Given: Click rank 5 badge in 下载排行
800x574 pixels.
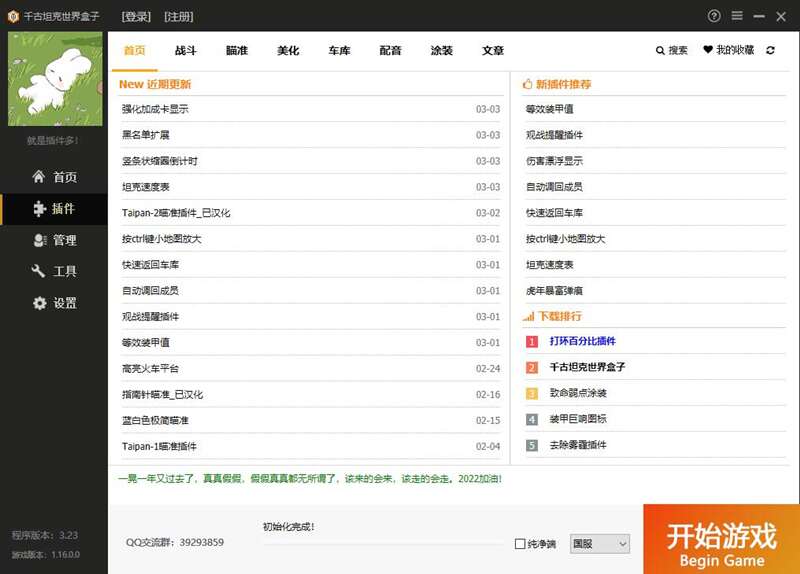Looking at the screenshot, I should 532,445.
